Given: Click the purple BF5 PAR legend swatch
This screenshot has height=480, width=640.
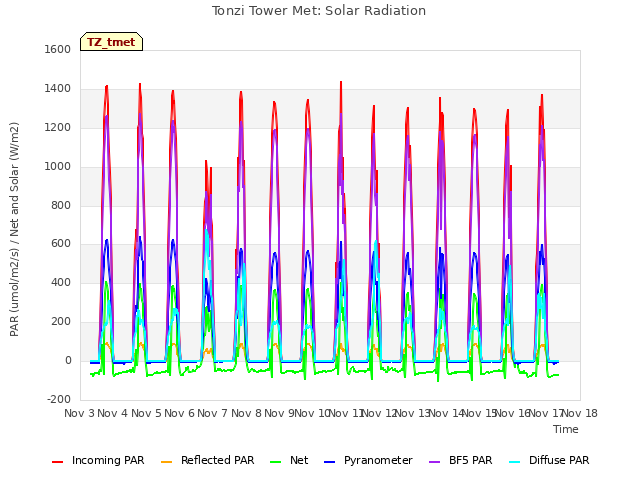Looking at the screenshot, I should tap(435, 462).
